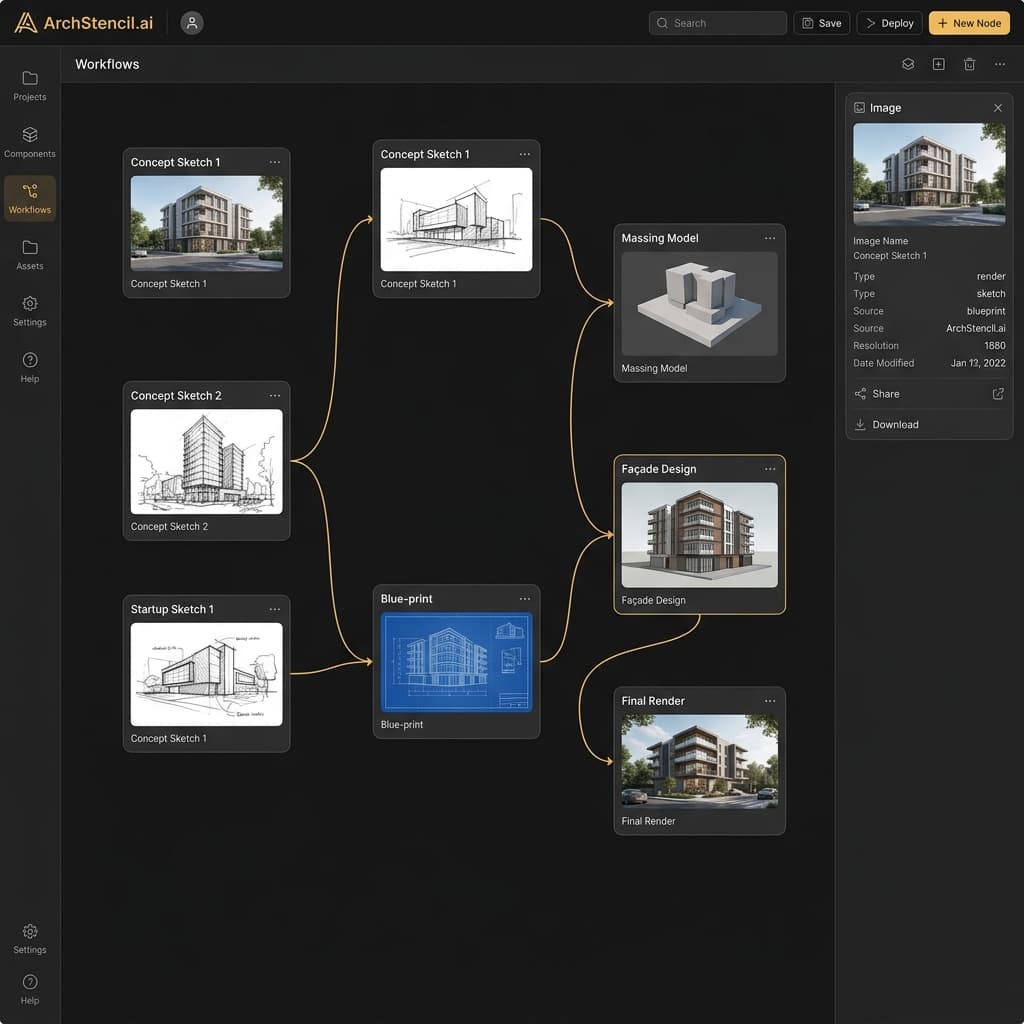Click the trash icon to delete the selection
The image size is (1024, 1024).
[x=968, y=63]
